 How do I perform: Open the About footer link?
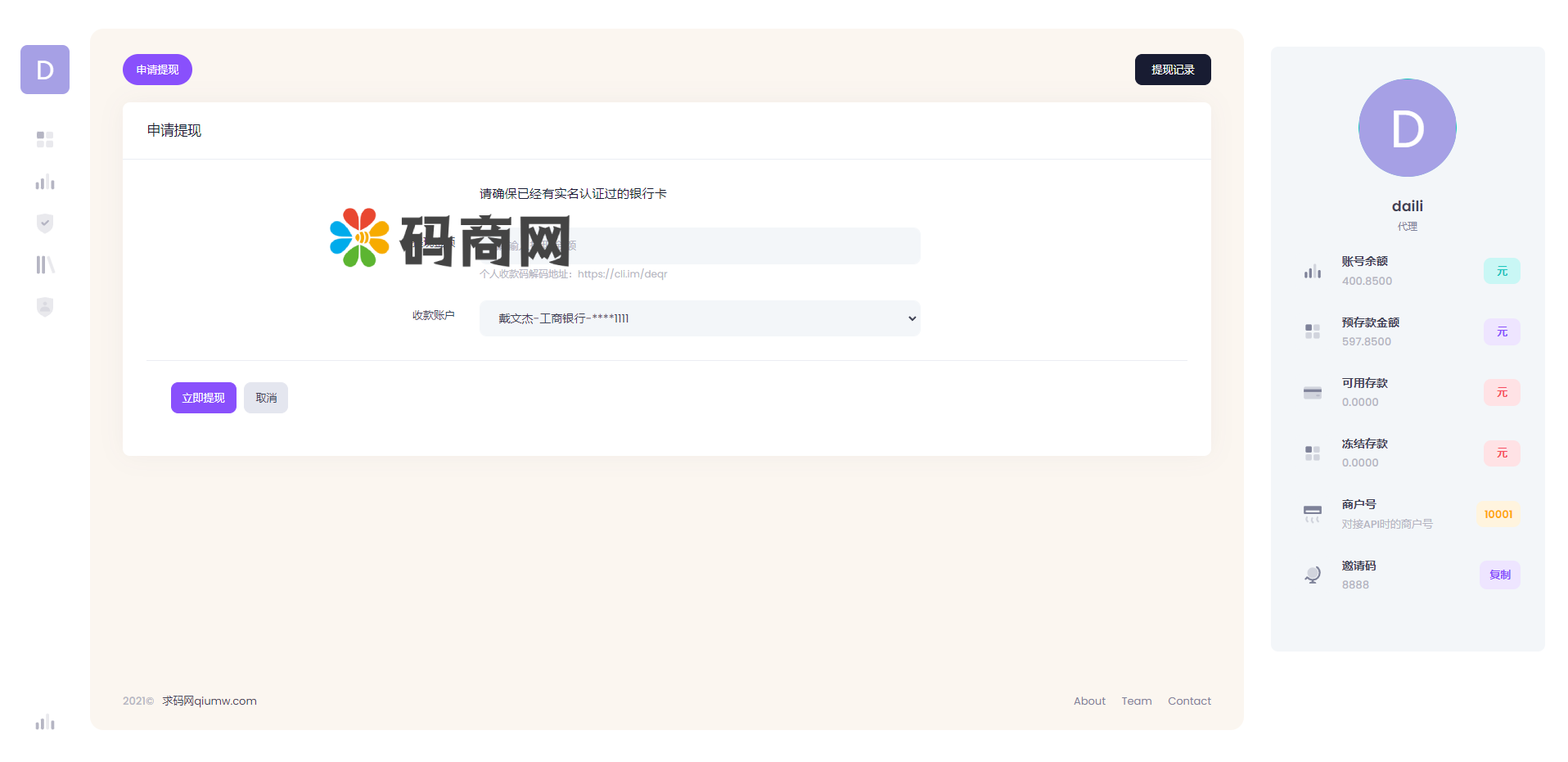1089,701
